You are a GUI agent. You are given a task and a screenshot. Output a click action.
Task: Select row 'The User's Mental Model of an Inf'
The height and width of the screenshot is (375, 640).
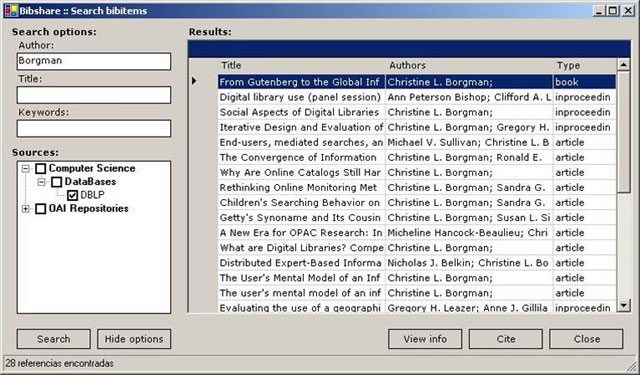(x=417, y=278)
